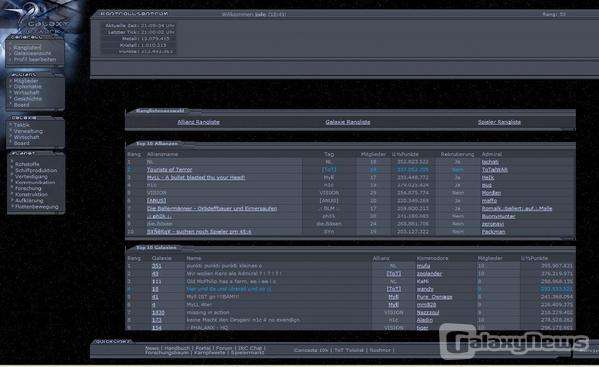Viewport: 599px width, 367px height.
Task: Open the [ToT] alliance tag in the galaxy 43 row
Action: tap(394, 274)
